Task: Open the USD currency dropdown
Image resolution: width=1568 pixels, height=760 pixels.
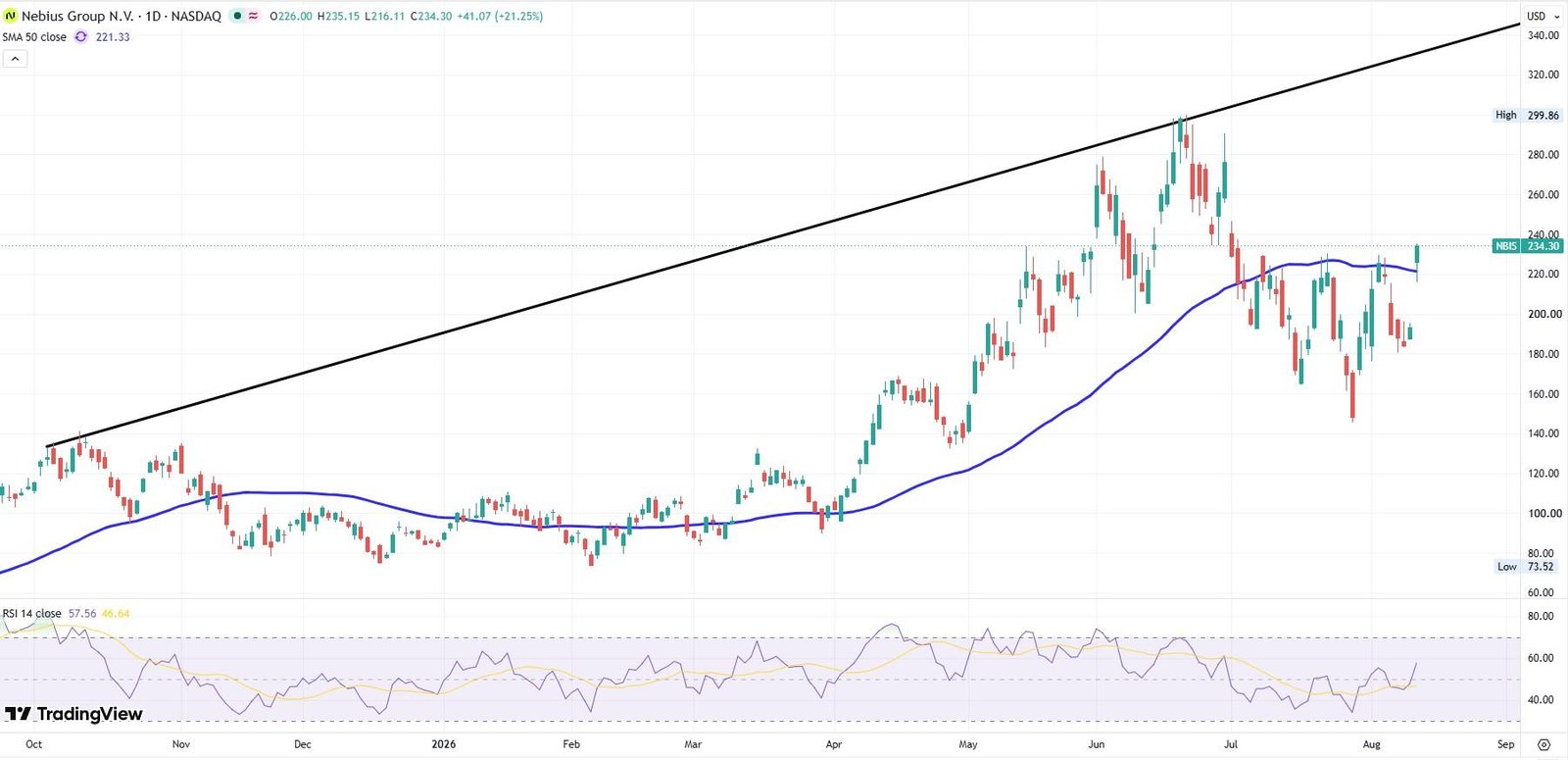Action: pyautogui.click(x=1543, y=16)
